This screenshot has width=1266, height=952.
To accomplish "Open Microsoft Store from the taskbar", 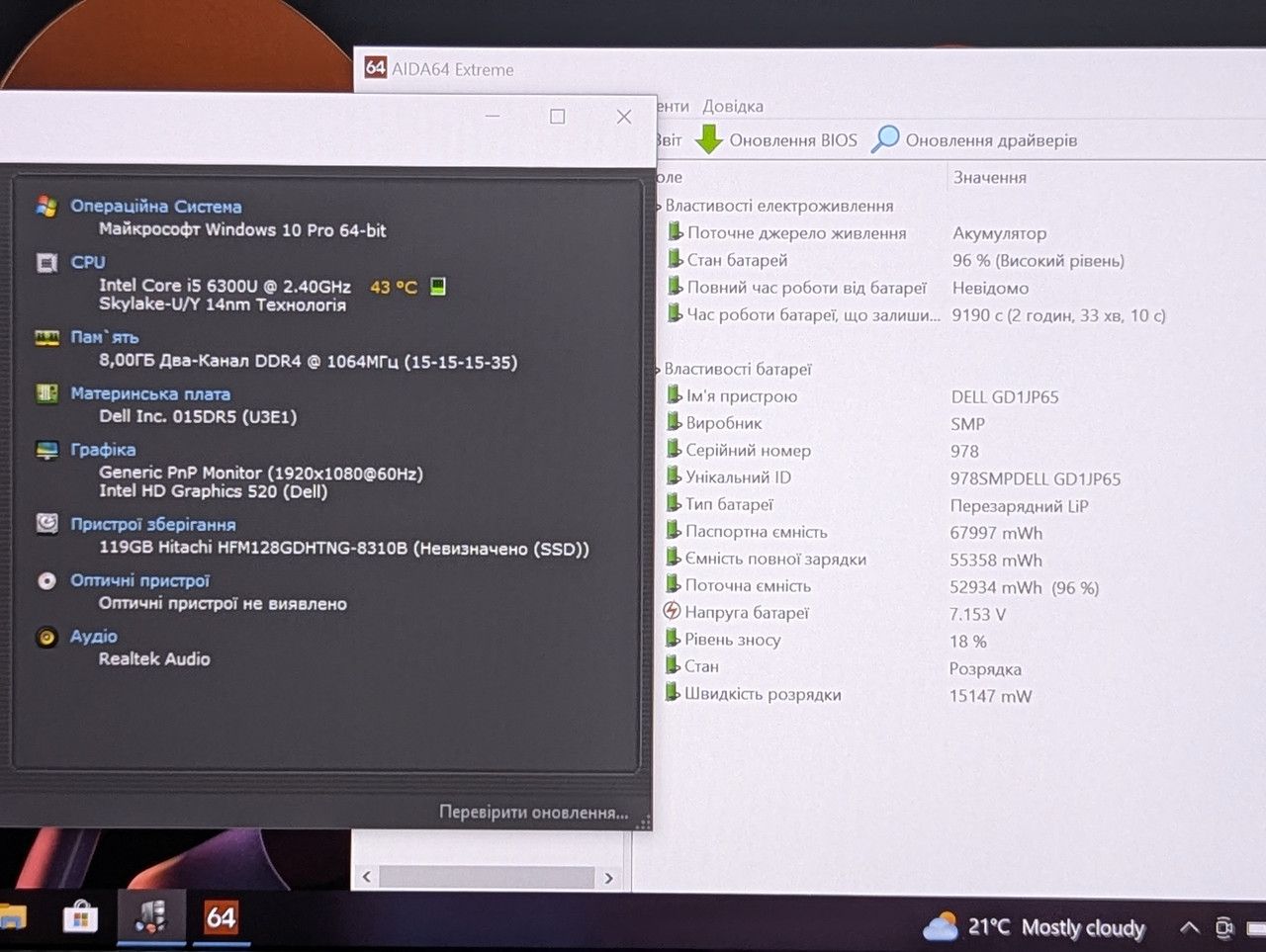I will pyautogui.click(x=80, y=918).
